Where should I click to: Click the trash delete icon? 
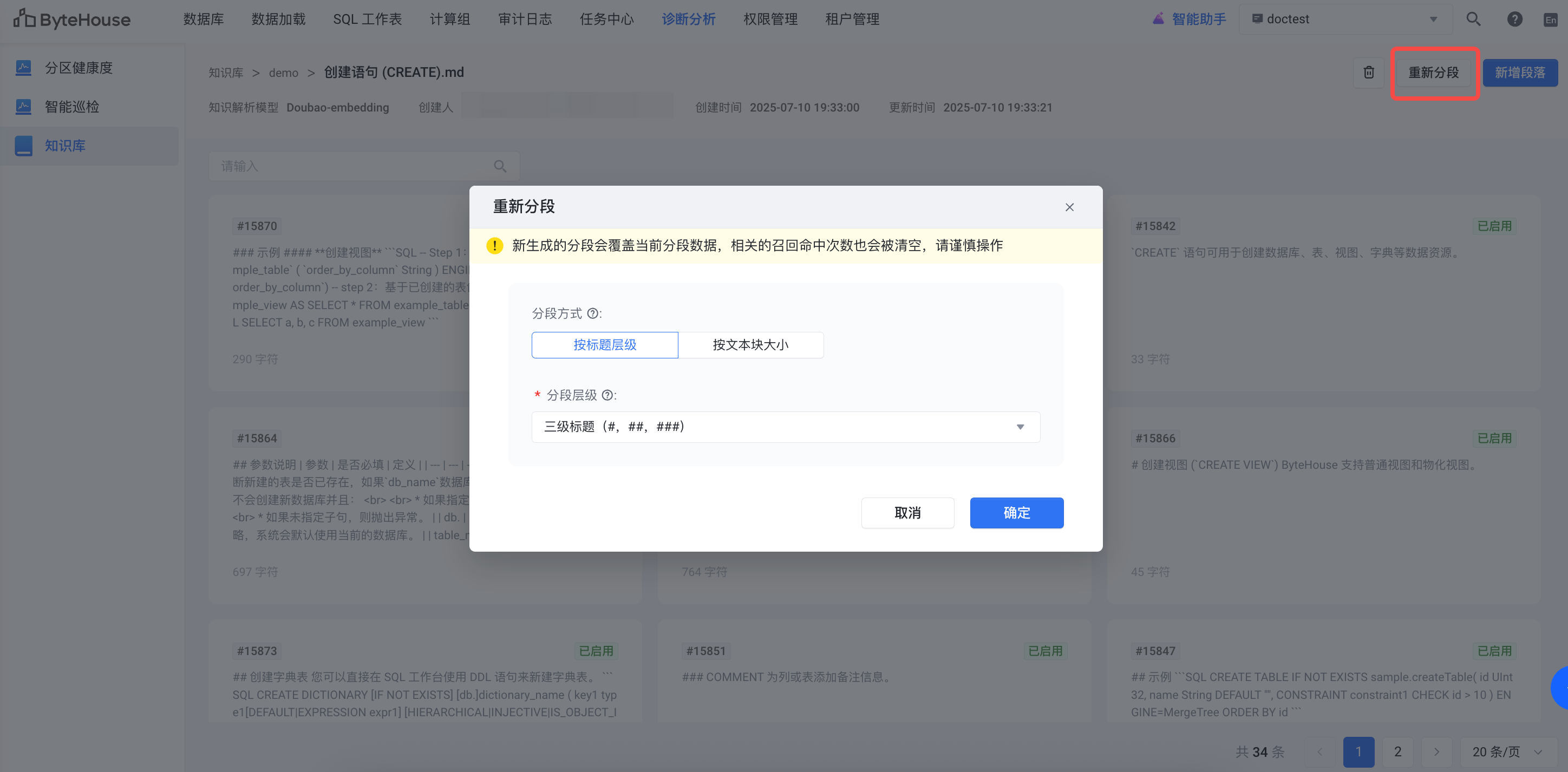(x=1368, y=73)
